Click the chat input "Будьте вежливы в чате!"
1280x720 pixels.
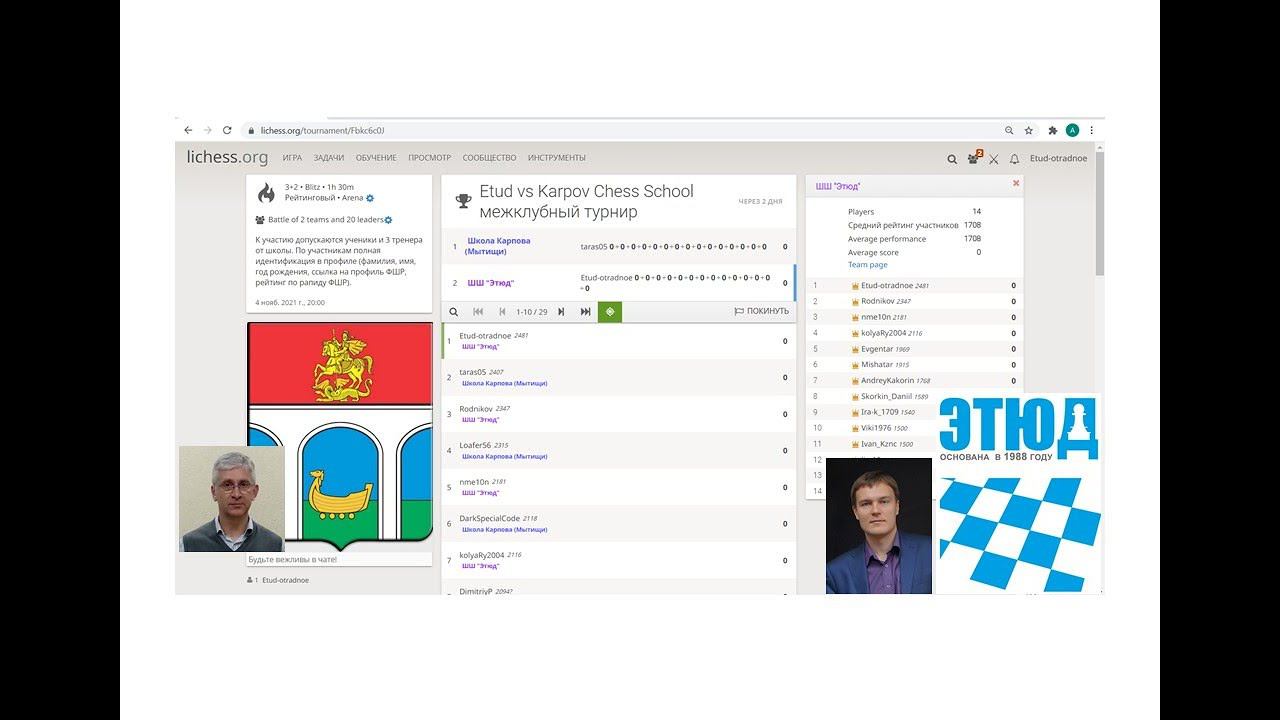(x=340, y=559)
